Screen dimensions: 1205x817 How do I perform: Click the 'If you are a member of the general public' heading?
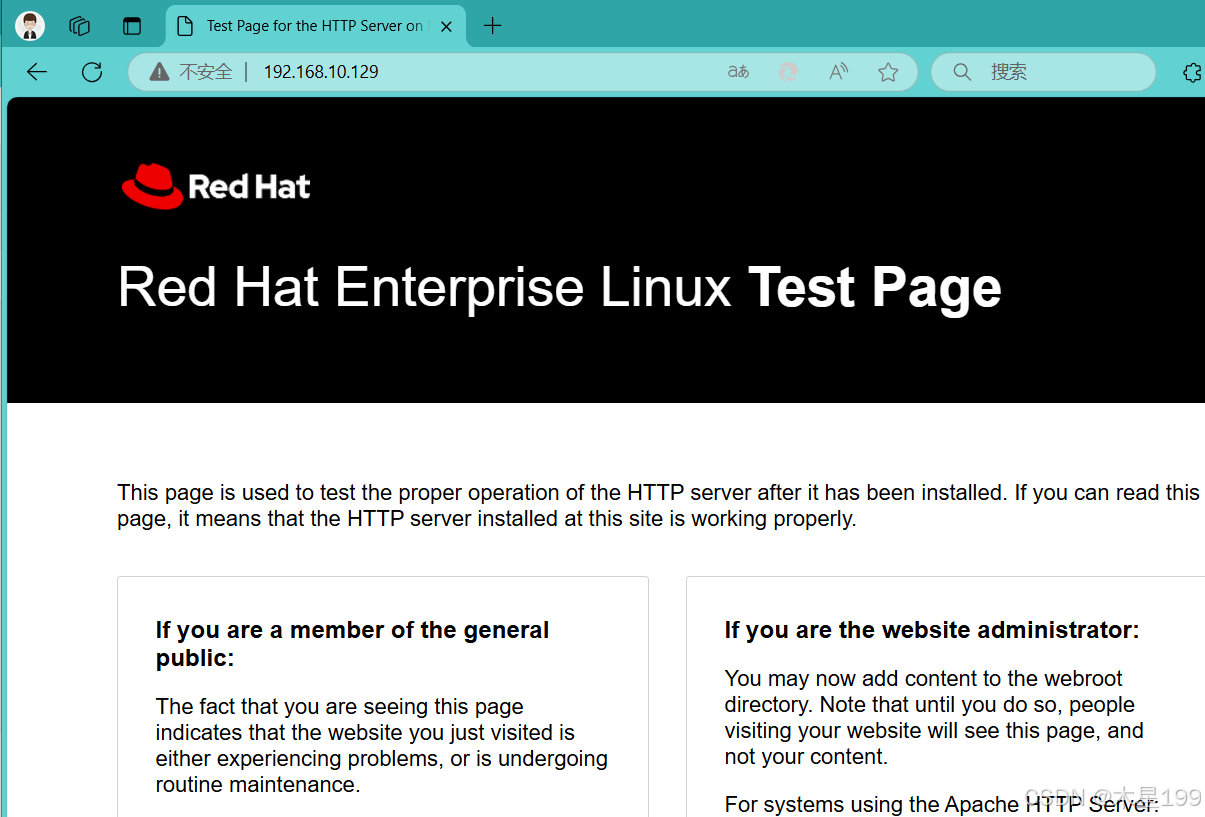353,643
